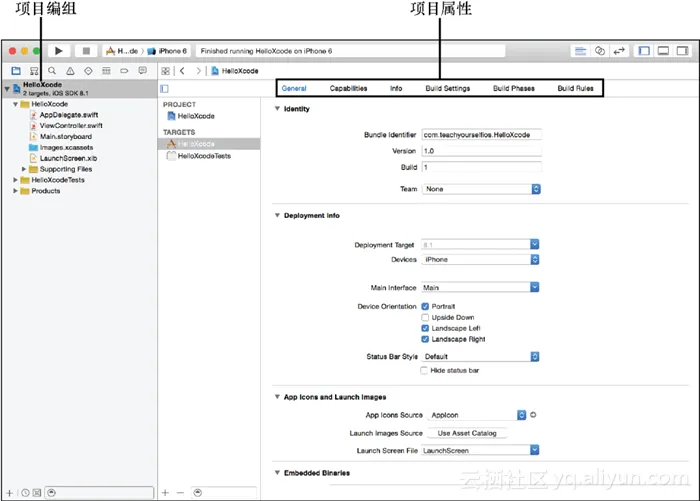The width and height of the screenshot is (700, 501).
Task: Enable the Upside Down orientation
Action: [425, 317]
